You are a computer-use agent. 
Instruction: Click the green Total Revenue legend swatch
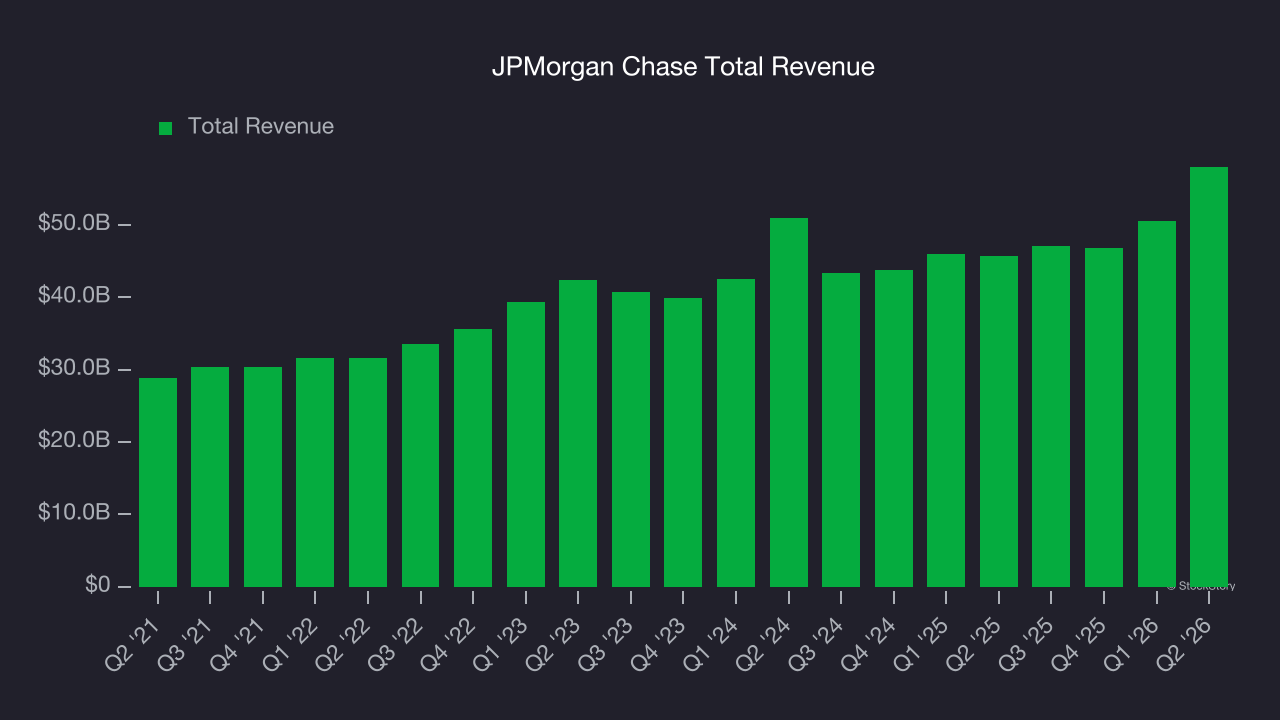pos(166,128)
